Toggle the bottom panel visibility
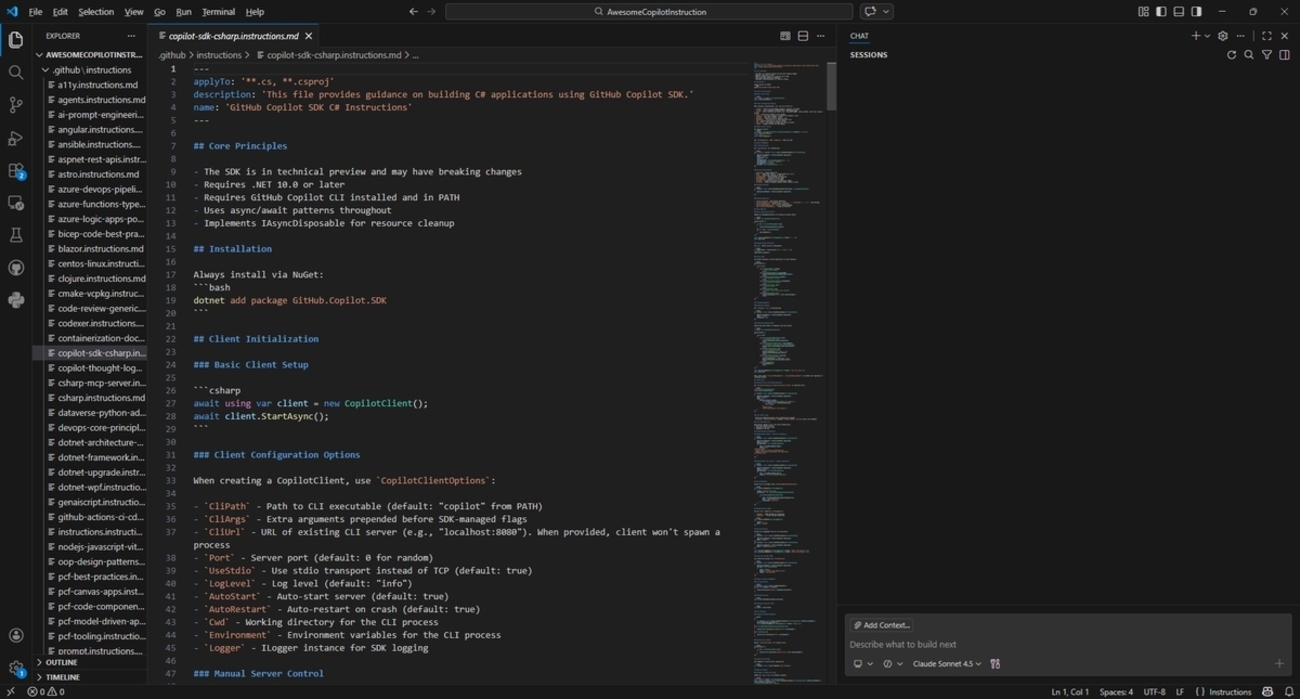Image resolution: width=1300 pixels, height=699 pixels. pos(1179,12)
